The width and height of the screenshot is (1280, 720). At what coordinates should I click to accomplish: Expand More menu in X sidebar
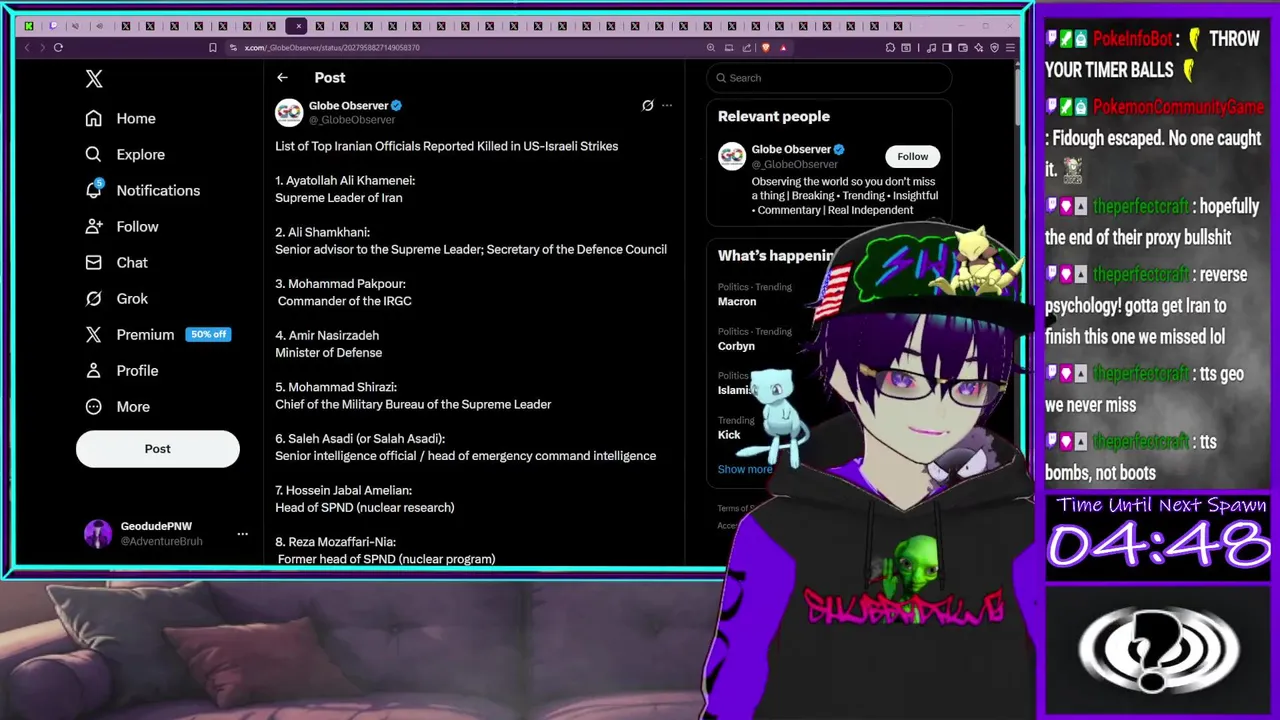click(x=118, y=406)
